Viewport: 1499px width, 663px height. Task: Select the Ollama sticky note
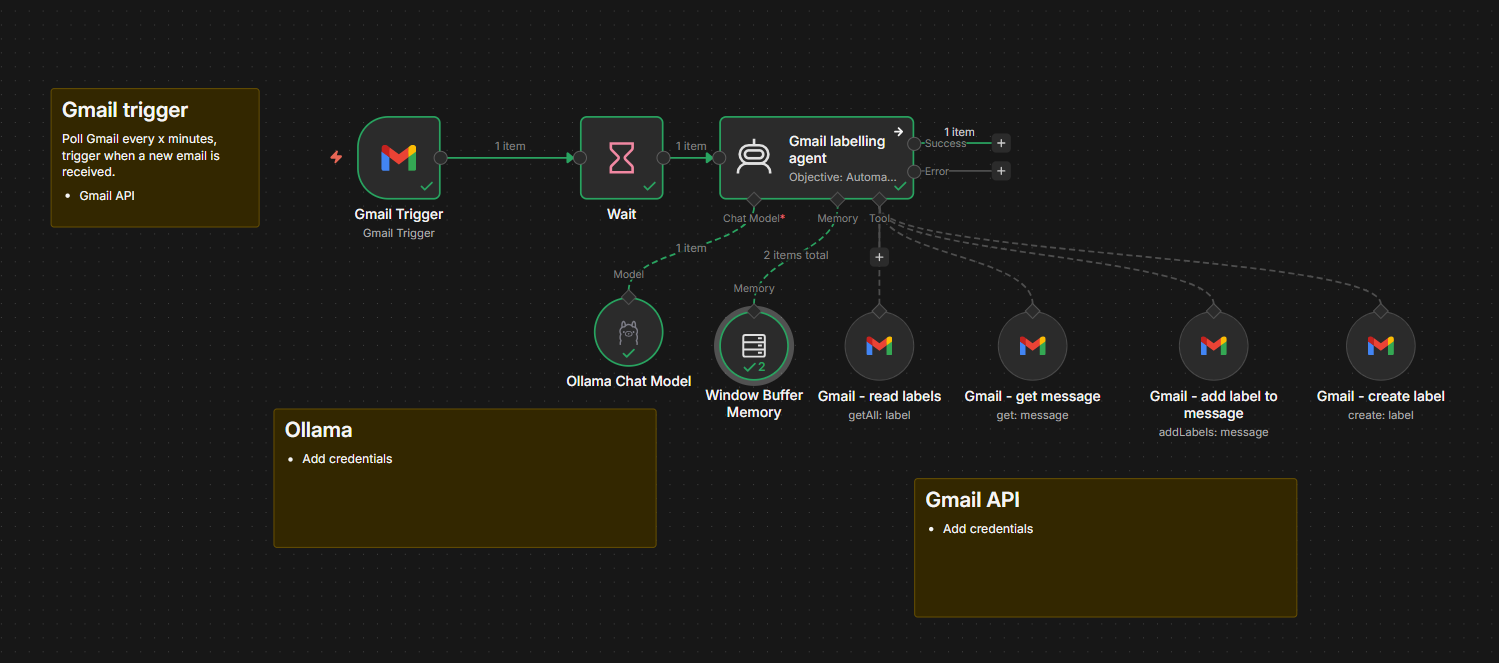click(x=465, y=478)
